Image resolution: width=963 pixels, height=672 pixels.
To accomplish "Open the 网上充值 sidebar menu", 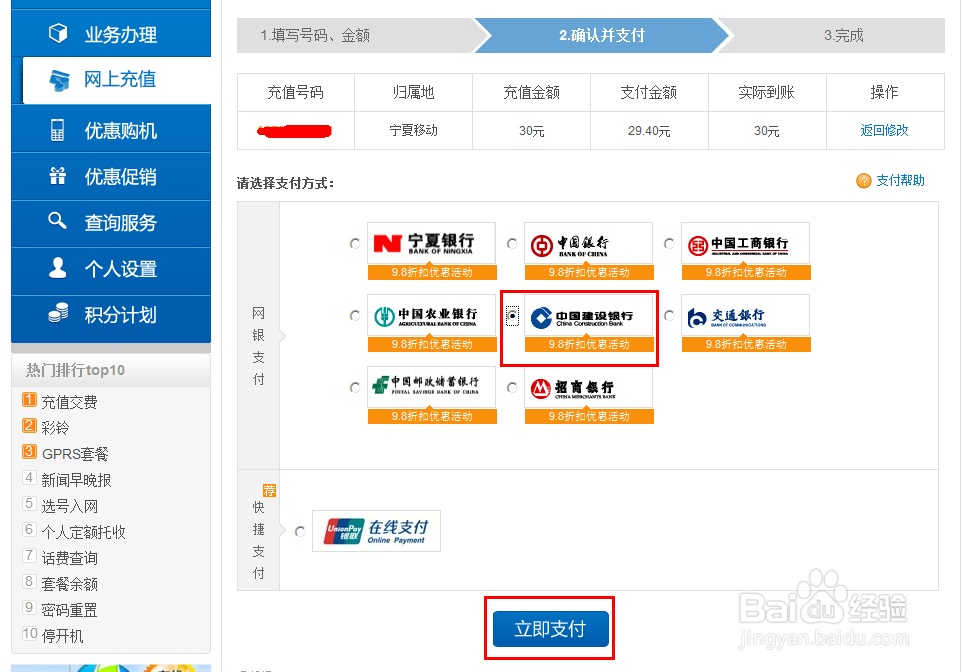I will tap(117, 80).
